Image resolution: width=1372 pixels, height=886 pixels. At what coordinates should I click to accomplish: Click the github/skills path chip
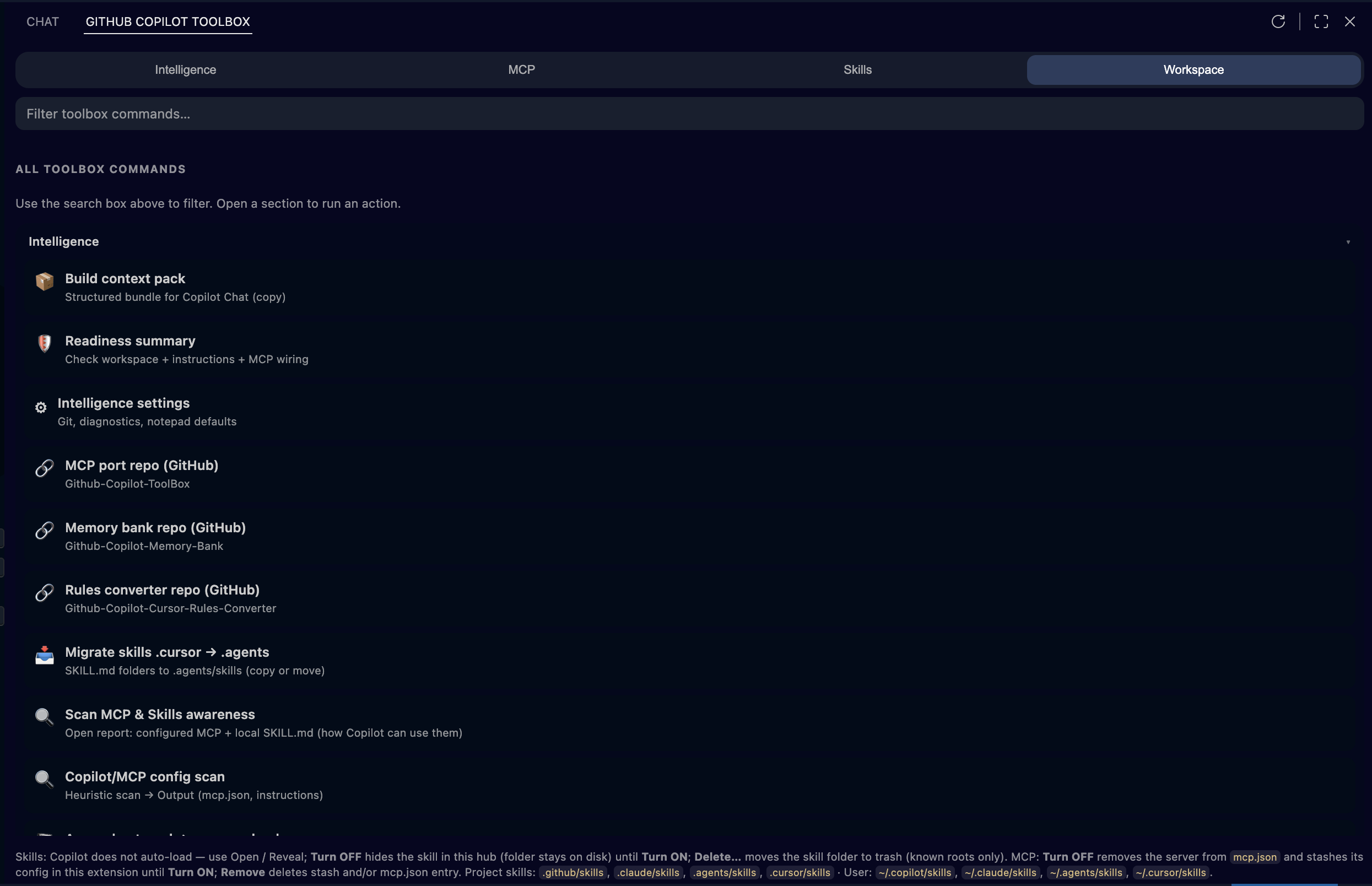(x=572, y=872)
